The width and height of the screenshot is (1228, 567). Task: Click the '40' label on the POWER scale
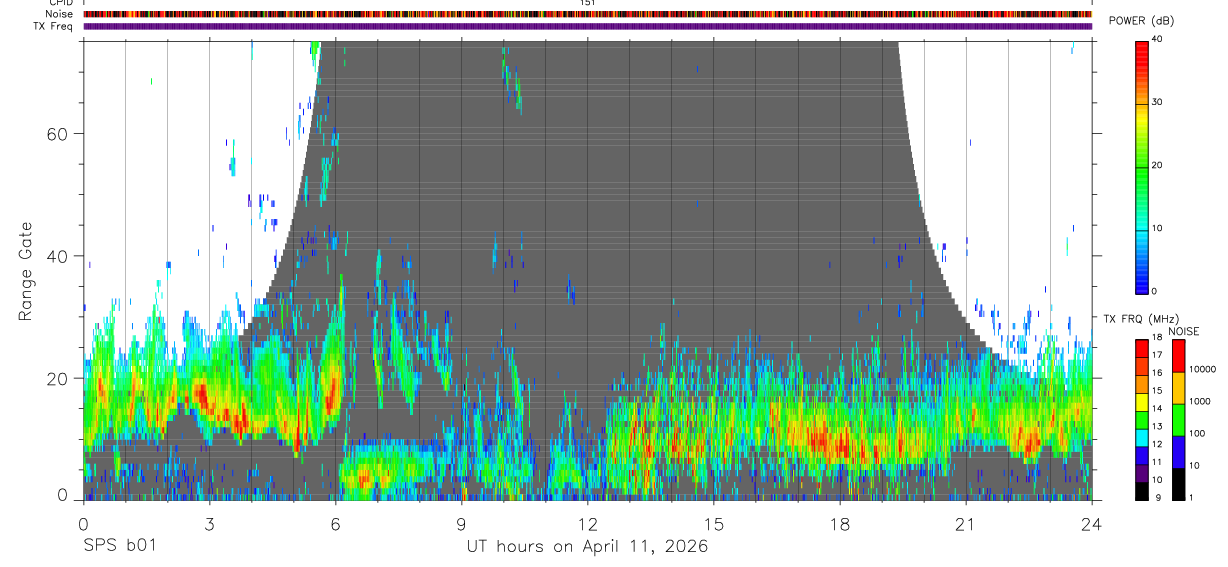(1158, 39)
